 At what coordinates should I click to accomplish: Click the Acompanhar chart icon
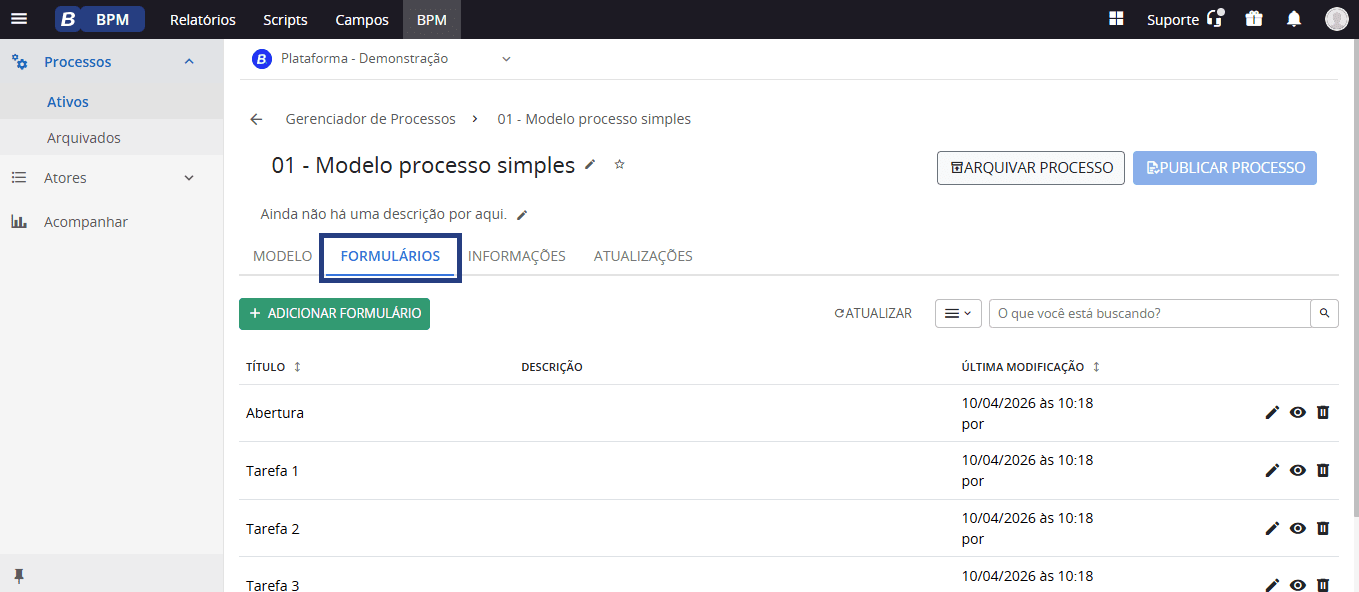coord(19,222)
